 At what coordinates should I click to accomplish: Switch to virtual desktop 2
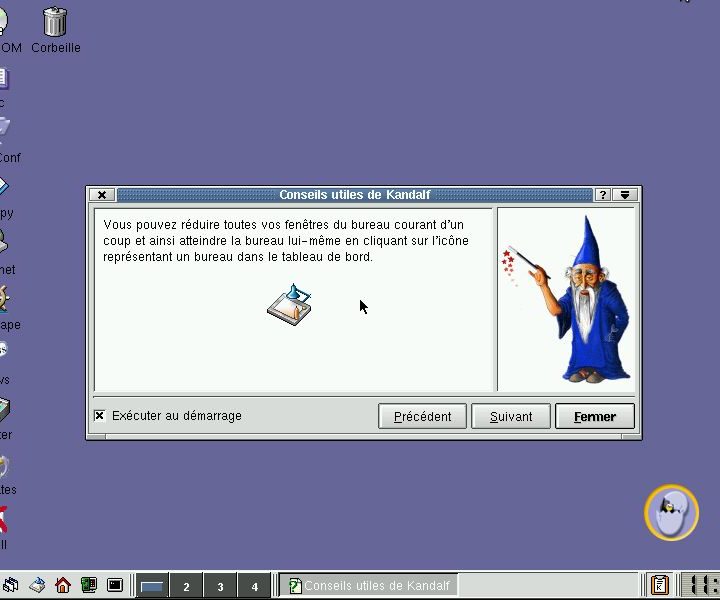pos(185,586)
